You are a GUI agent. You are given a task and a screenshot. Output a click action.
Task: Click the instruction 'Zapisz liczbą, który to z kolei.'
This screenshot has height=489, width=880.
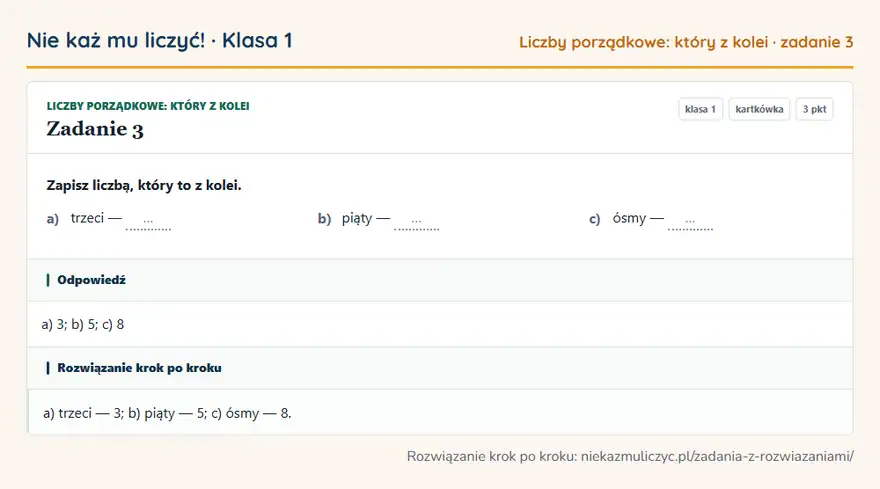pyautogui.click(x=144, y=185)
